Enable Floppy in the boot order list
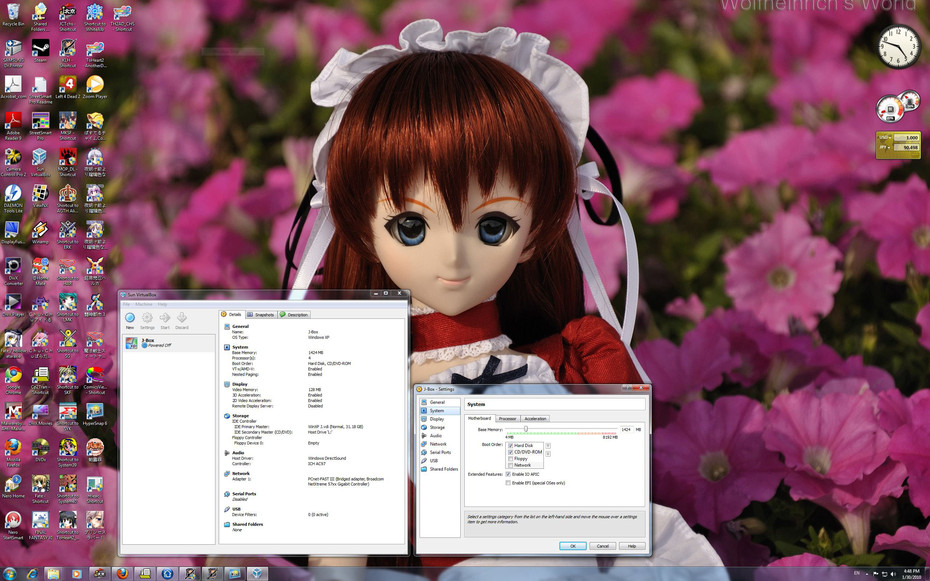This screenshot has height=581, width=930. point(511,459)
